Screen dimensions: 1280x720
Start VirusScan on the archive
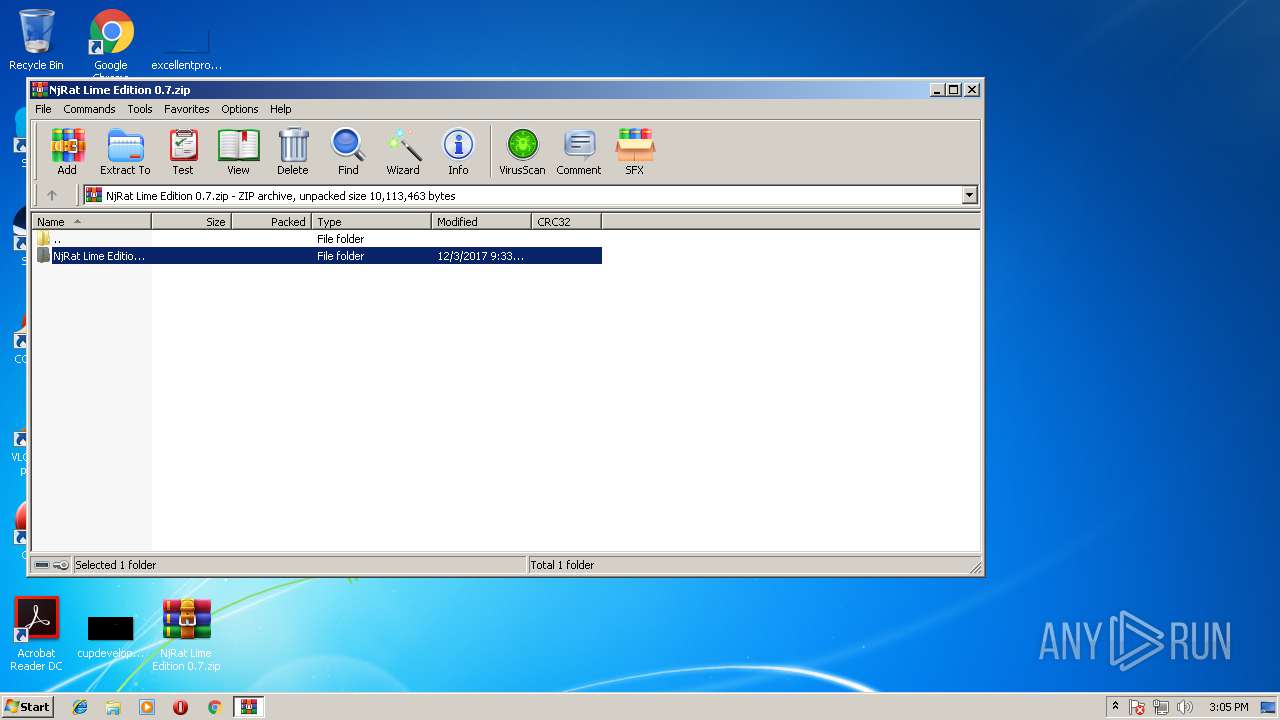522,152
